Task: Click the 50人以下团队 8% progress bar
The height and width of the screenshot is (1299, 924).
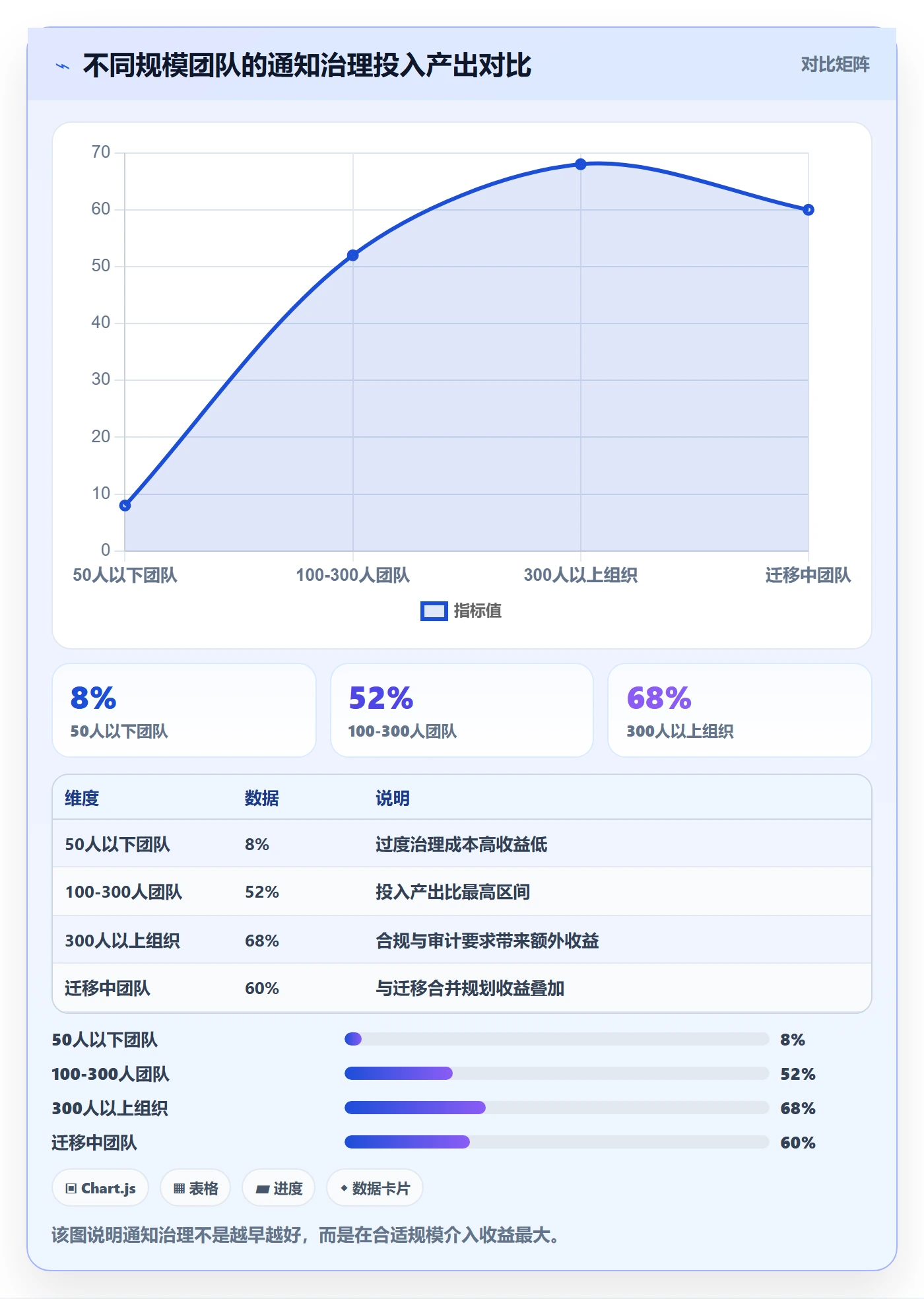Action: (x=556, y=1040)
